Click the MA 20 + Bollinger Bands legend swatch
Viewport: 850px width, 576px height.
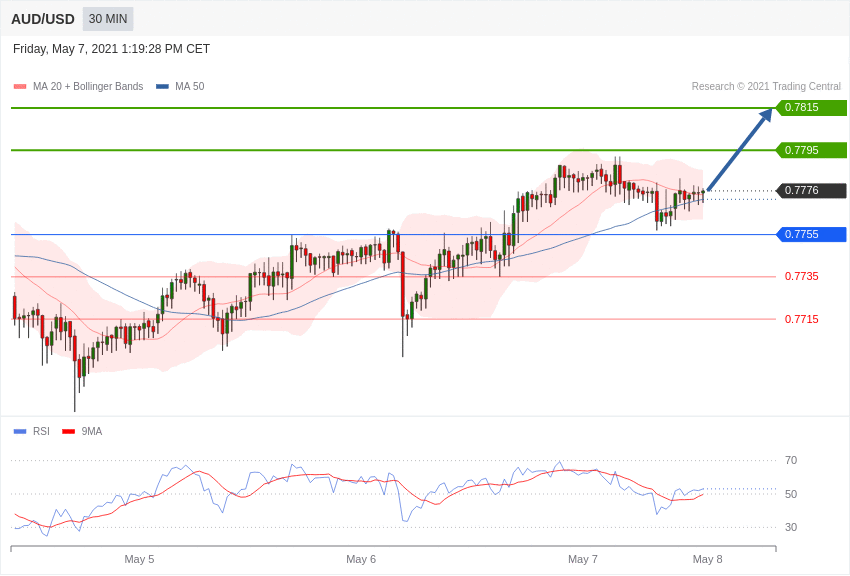20,87
